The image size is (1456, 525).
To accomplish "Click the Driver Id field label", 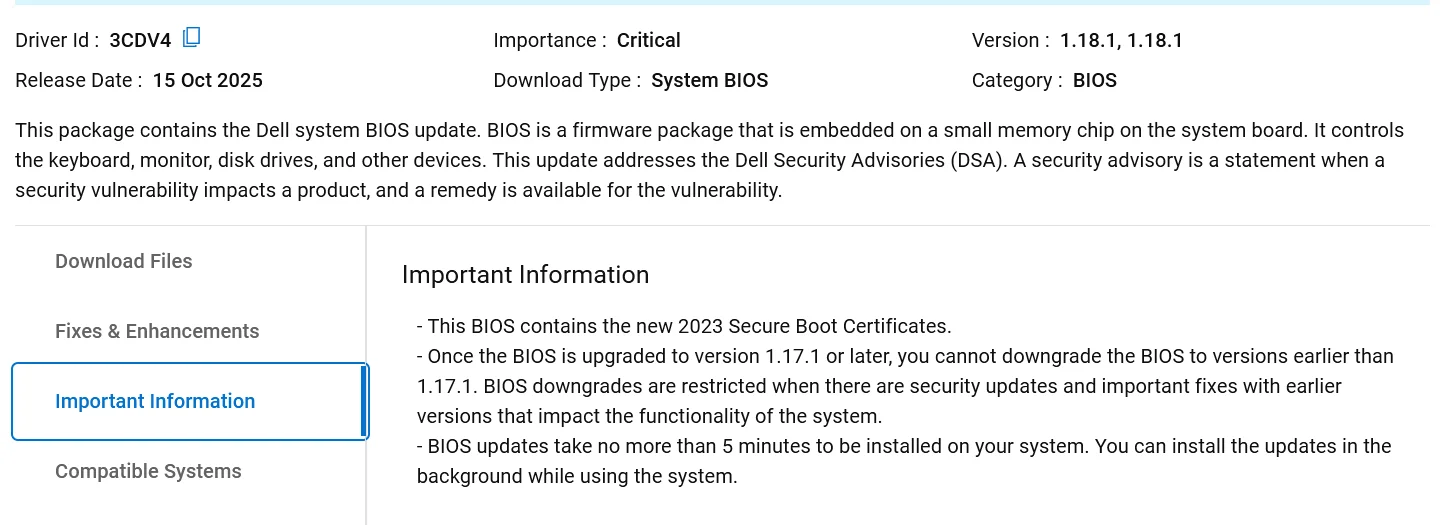I will (57, 40).
